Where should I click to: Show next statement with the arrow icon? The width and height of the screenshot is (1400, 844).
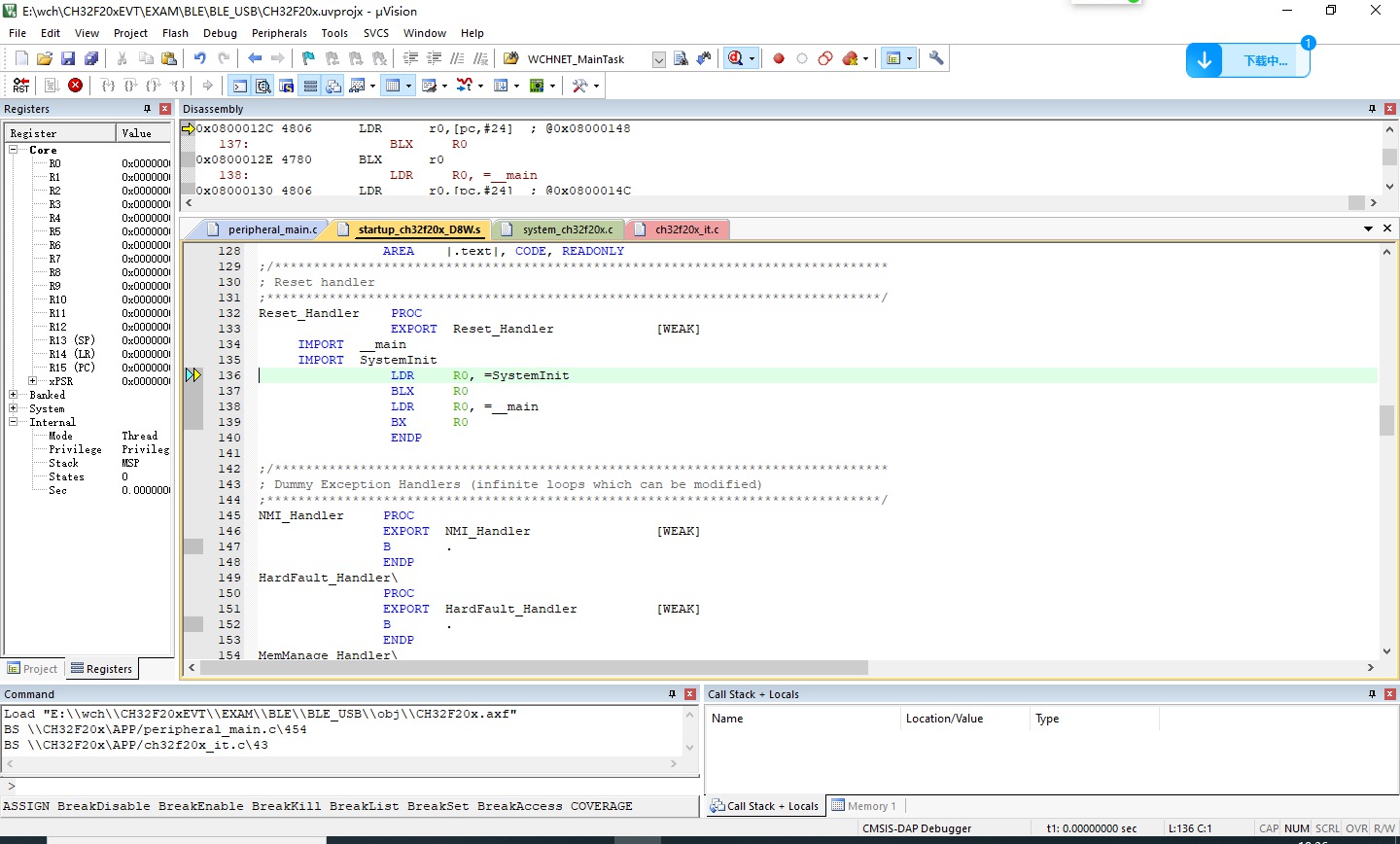pos(207,86)
